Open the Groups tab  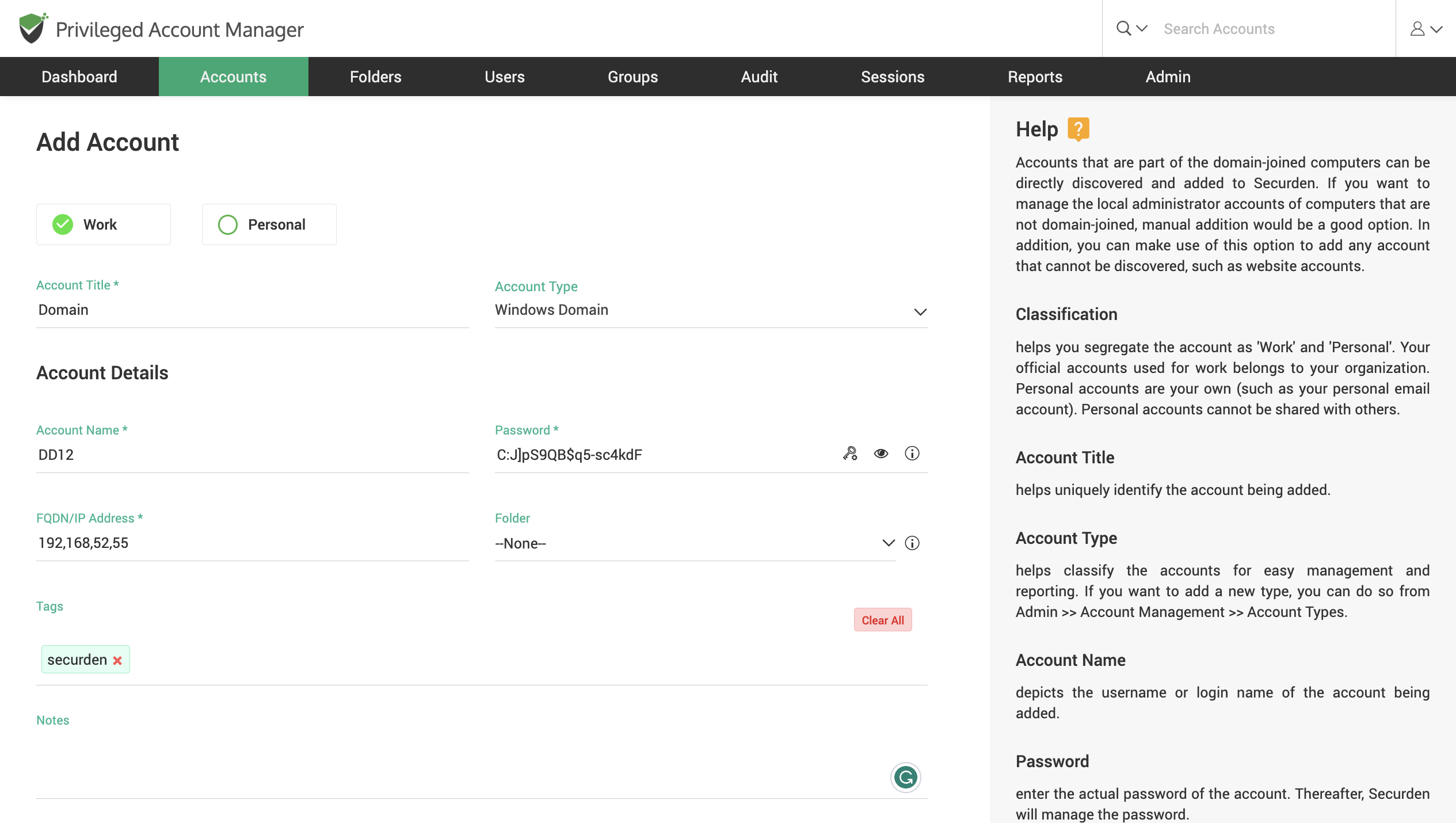point(633,77)
